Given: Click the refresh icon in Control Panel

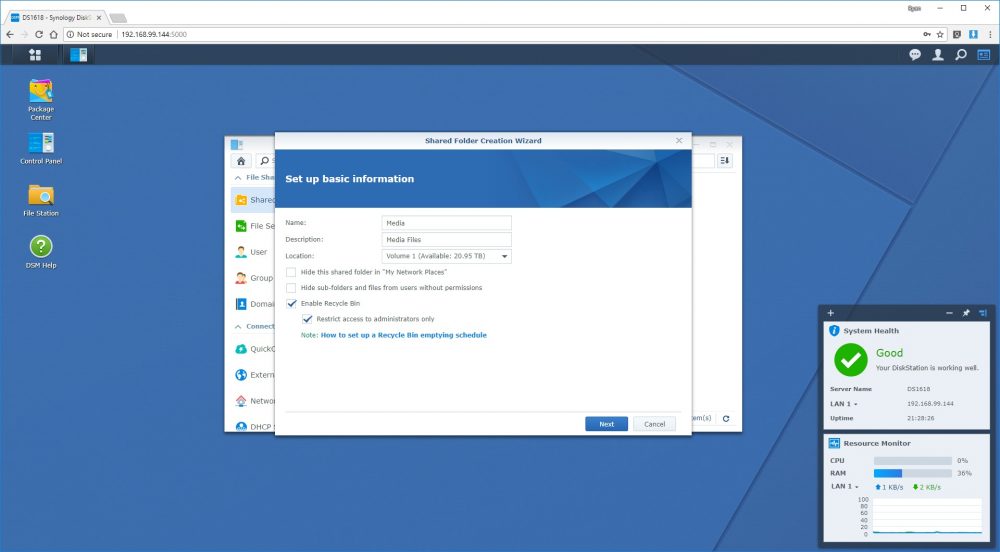Looking at the screenshot, I should click(x=726, y=419).
